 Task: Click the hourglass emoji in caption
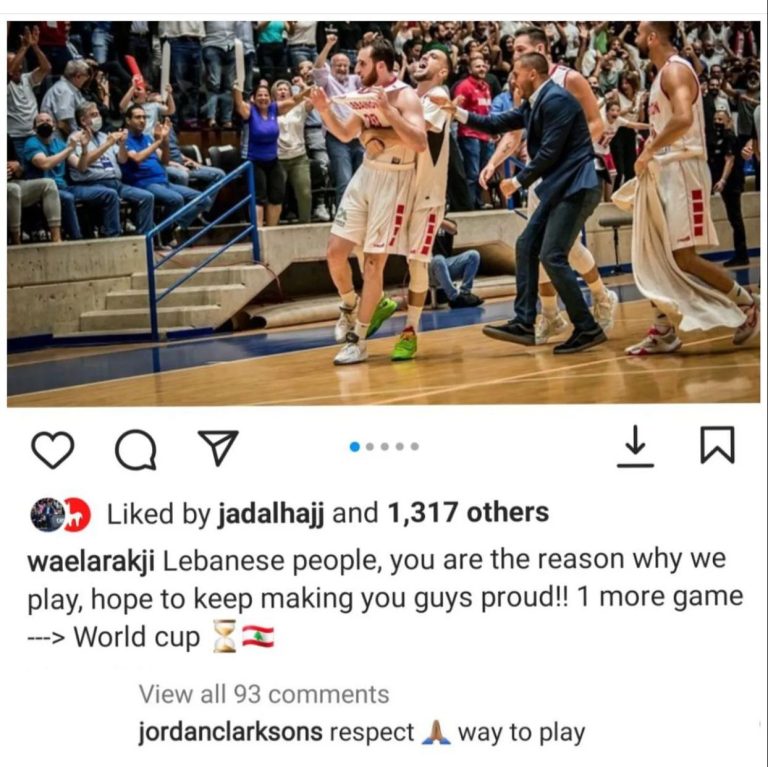[224, 636]
